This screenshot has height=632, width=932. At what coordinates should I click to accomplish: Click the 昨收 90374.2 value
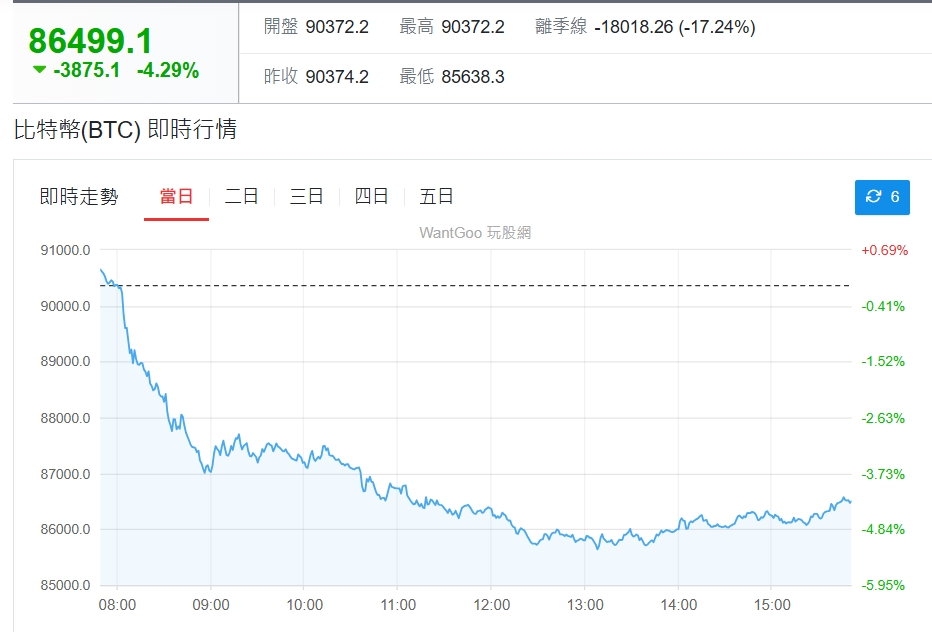pos(337,76)
